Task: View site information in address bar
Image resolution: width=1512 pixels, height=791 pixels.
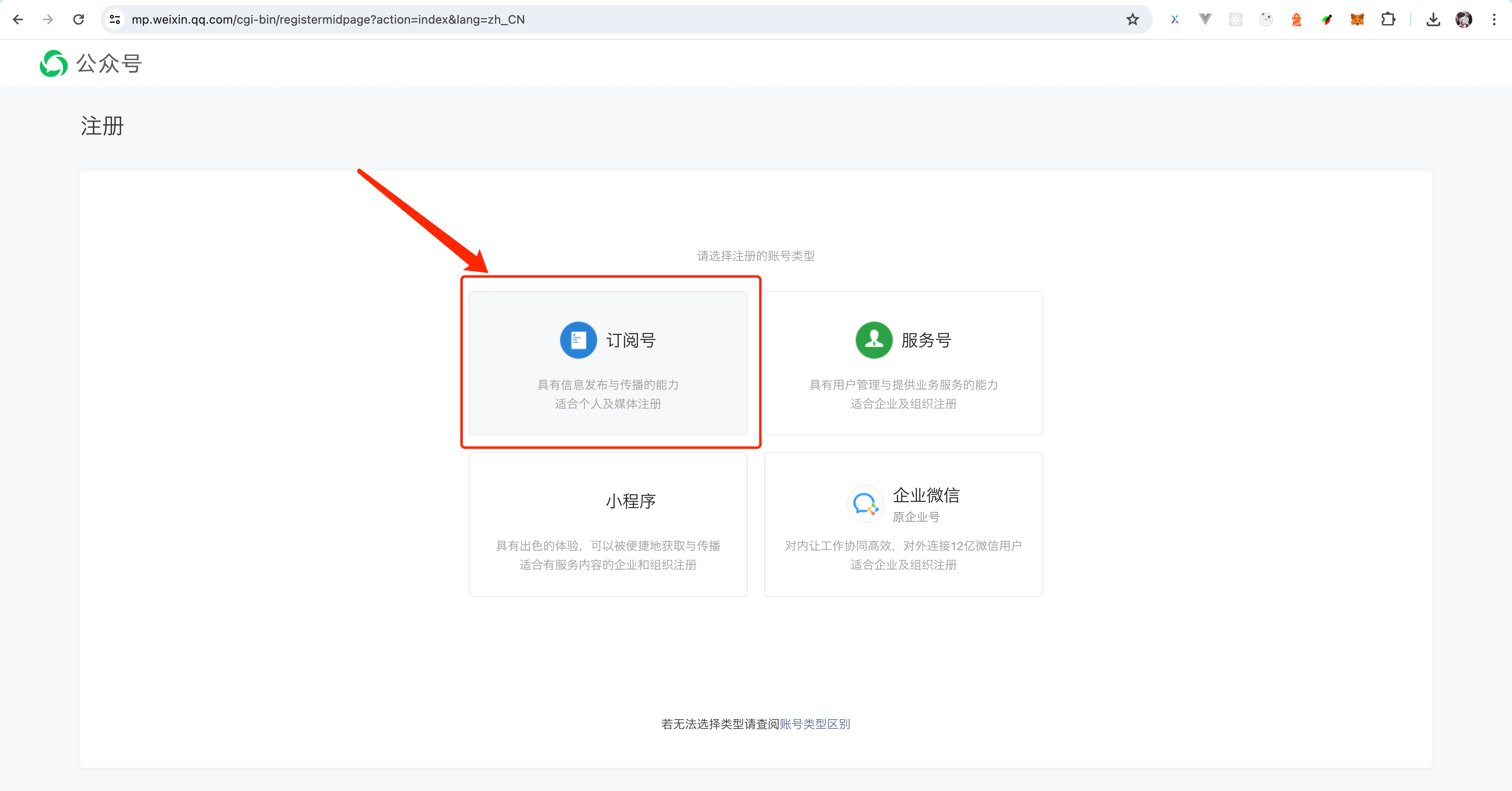Action: [115, 19]
